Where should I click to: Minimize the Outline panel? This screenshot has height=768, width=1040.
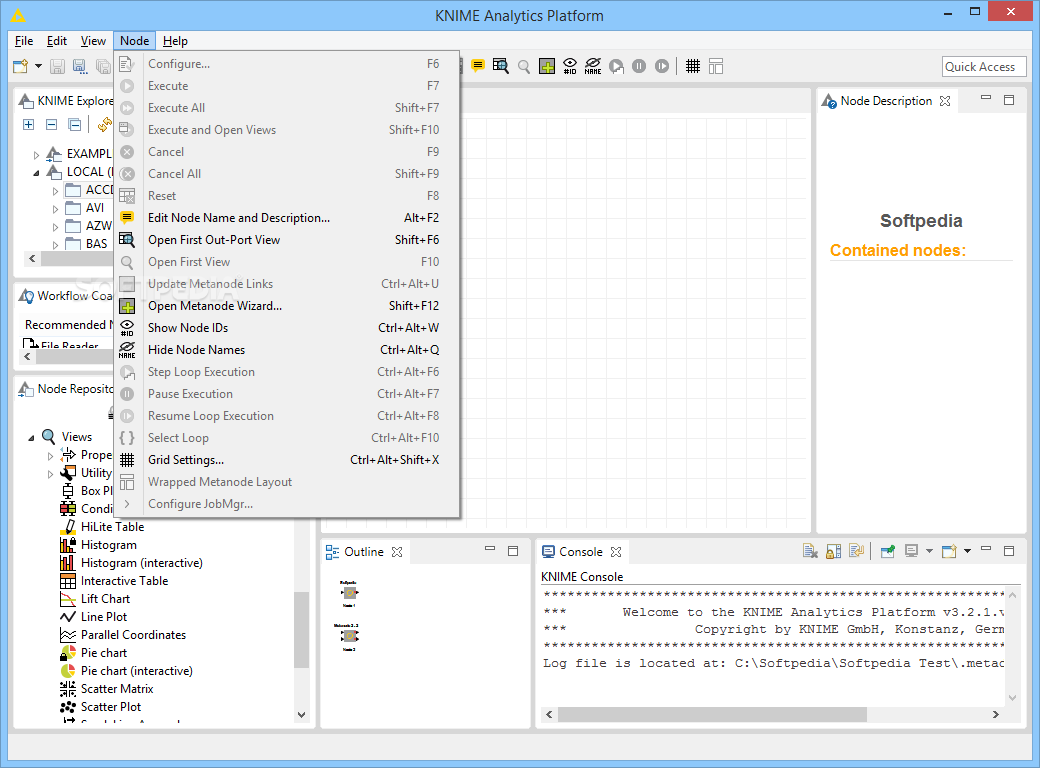point(490,549)
